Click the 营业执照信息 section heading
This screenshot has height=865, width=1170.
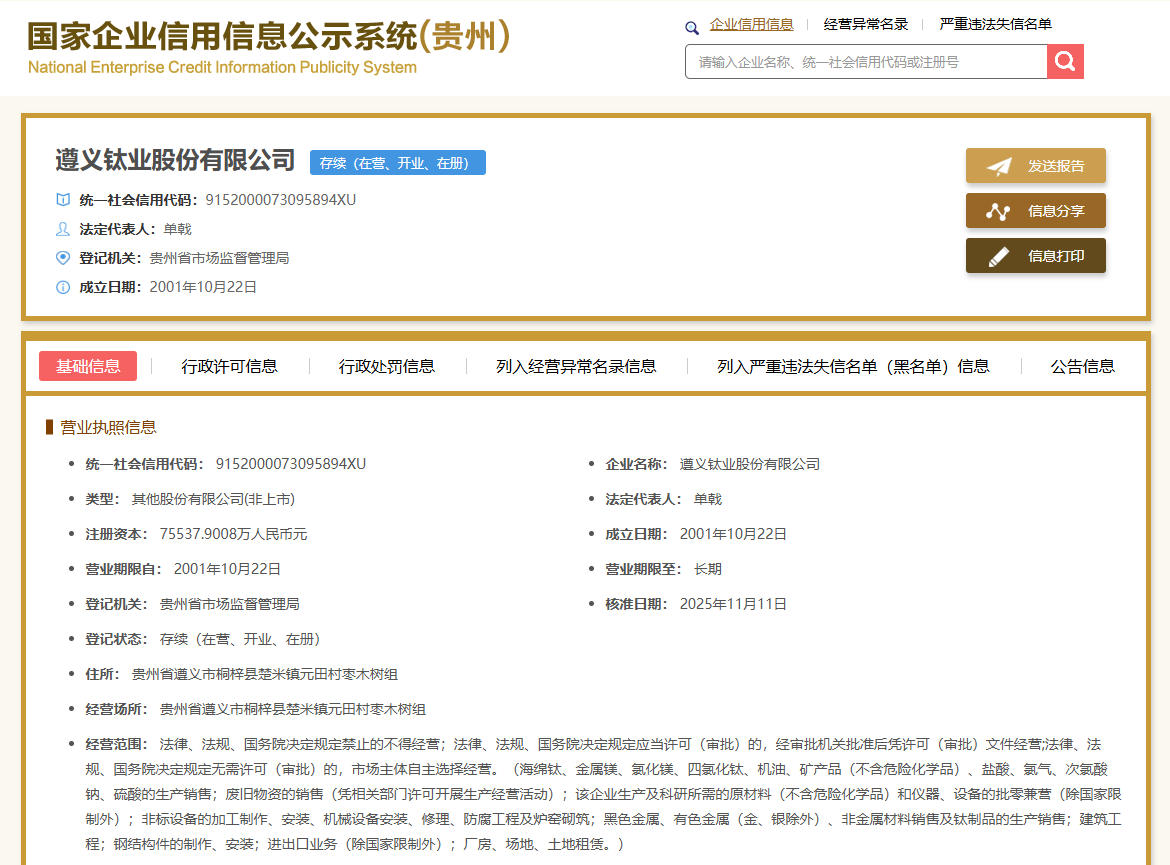point(108,427)
